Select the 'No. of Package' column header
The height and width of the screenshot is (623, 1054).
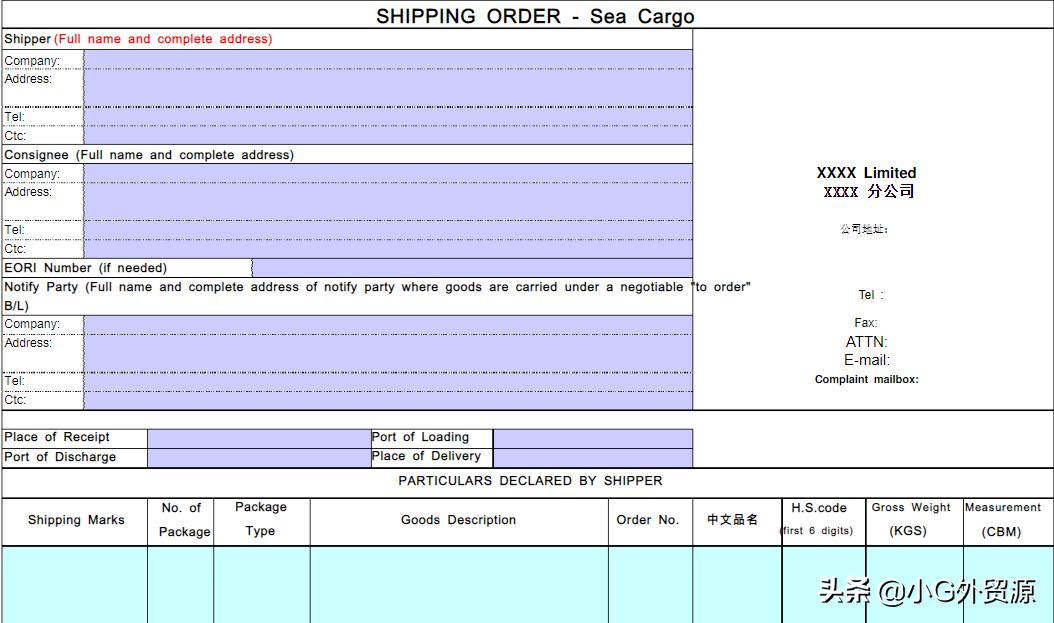pyautogui.click(x=184, y=520)
